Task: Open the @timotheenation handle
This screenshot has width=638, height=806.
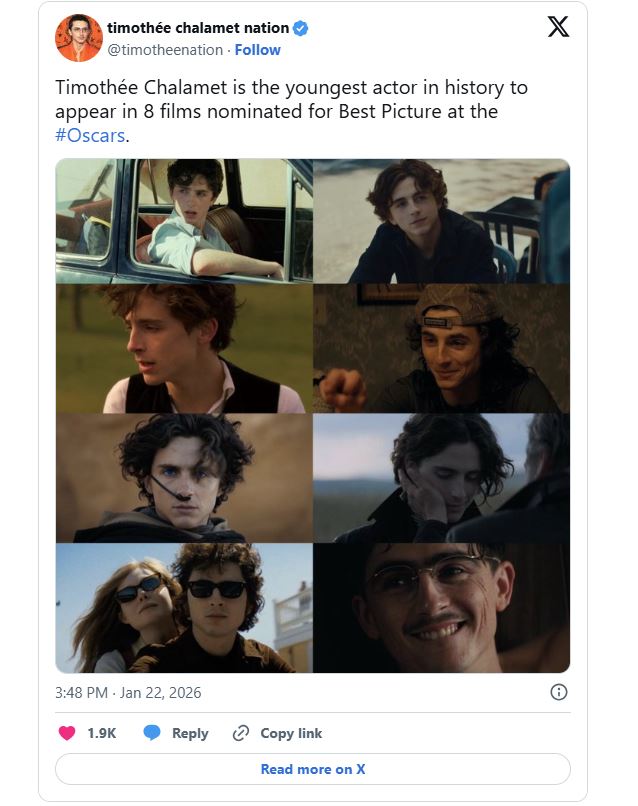Action: tap(165, 50)
